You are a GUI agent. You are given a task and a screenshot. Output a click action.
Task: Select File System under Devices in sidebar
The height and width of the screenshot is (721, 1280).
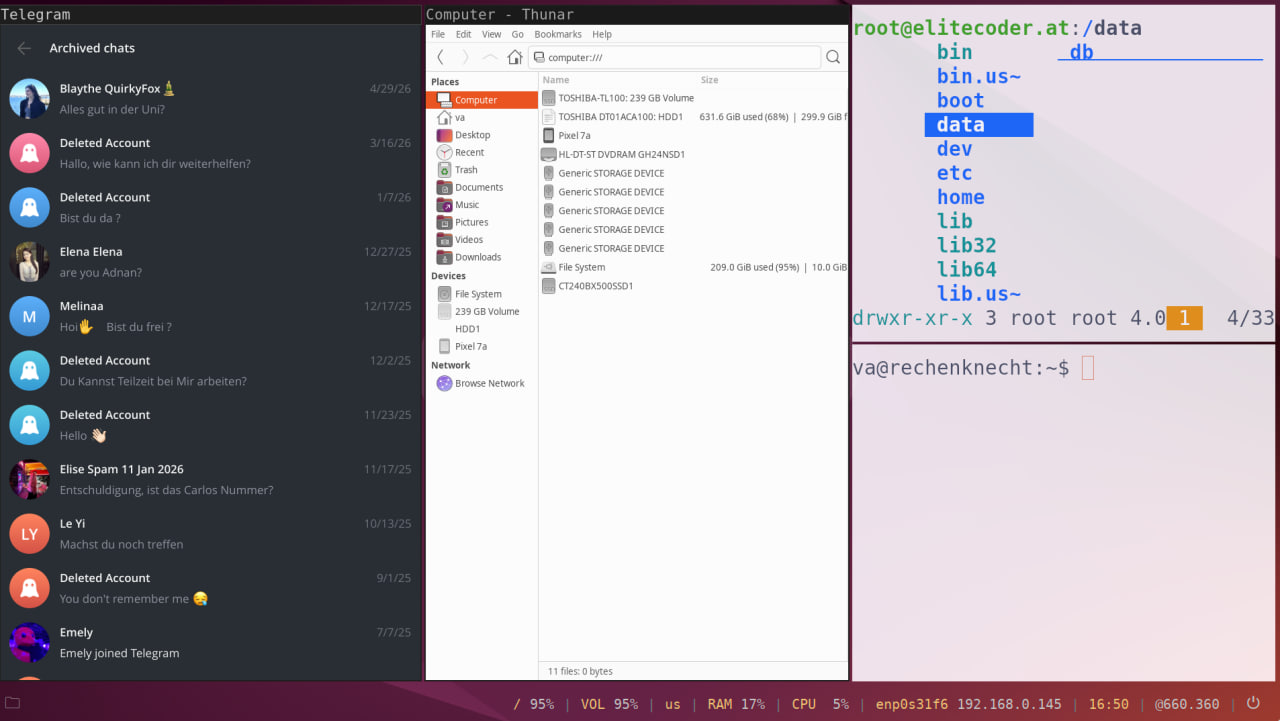tap(482, 294)
